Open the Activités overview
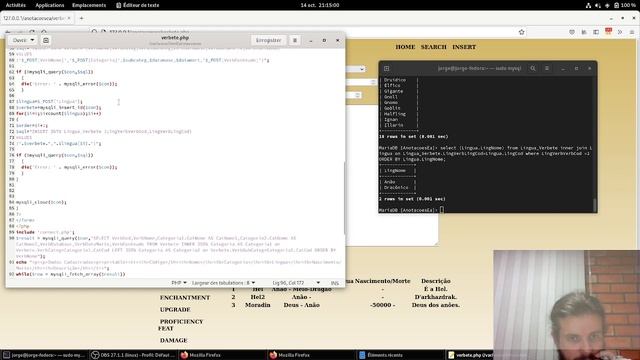 16,5
